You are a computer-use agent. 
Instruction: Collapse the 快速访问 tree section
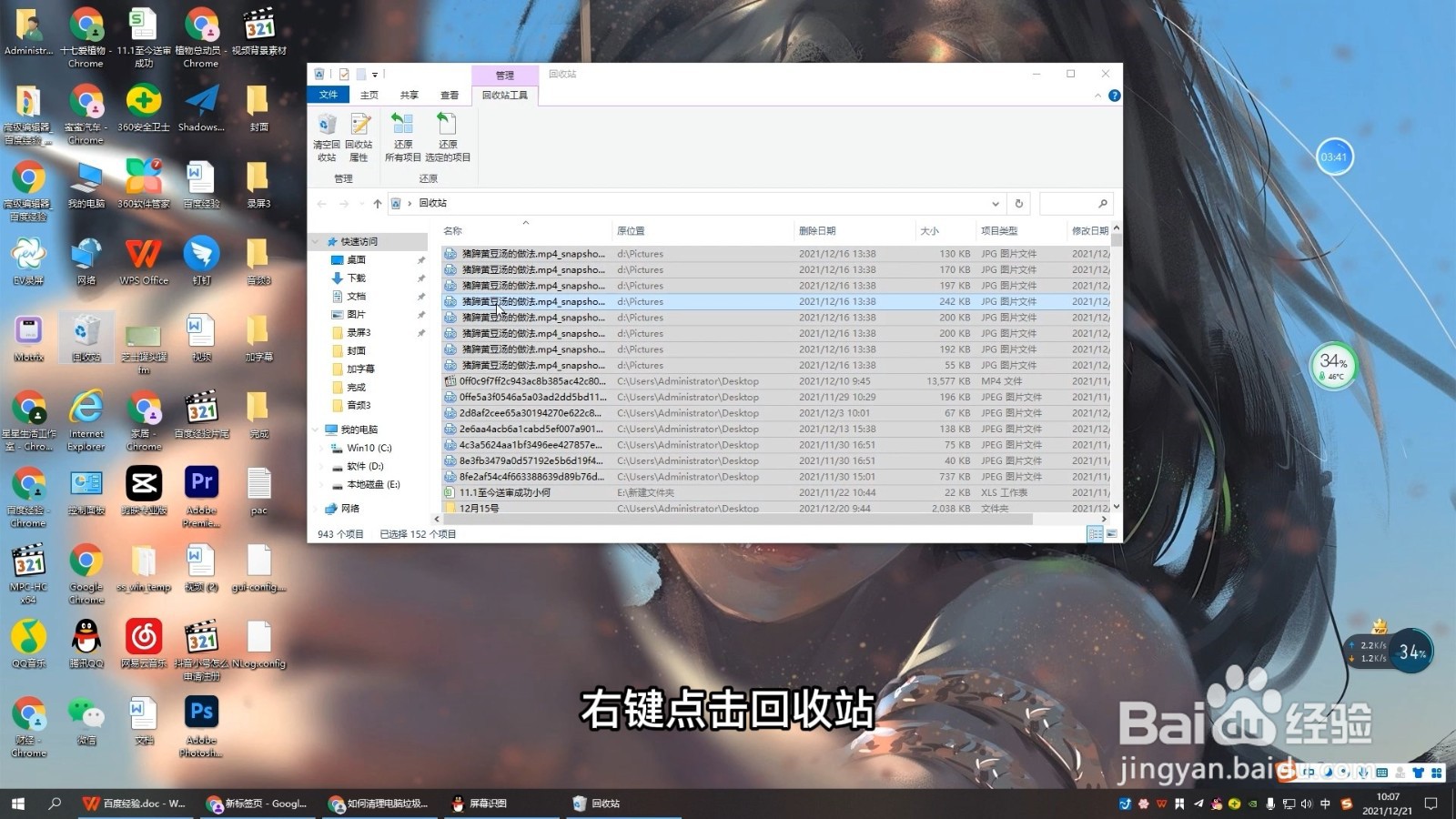tap(317, 241)
